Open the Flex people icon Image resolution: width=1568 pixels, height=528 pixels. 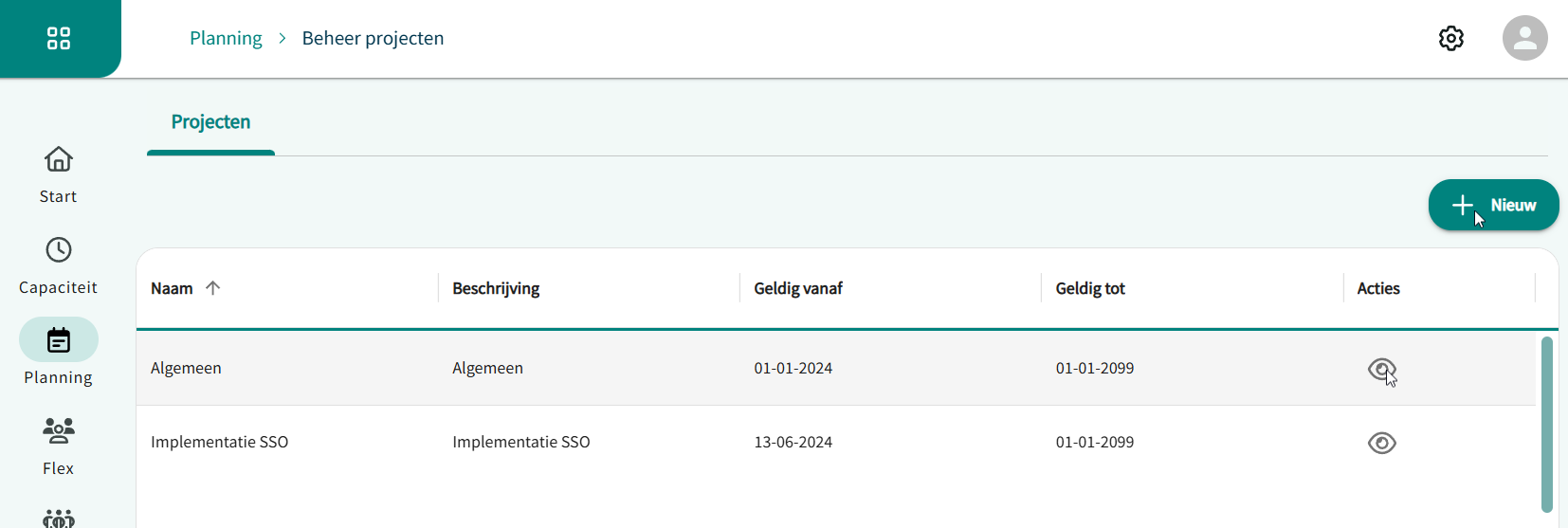[x=59, y=431]
